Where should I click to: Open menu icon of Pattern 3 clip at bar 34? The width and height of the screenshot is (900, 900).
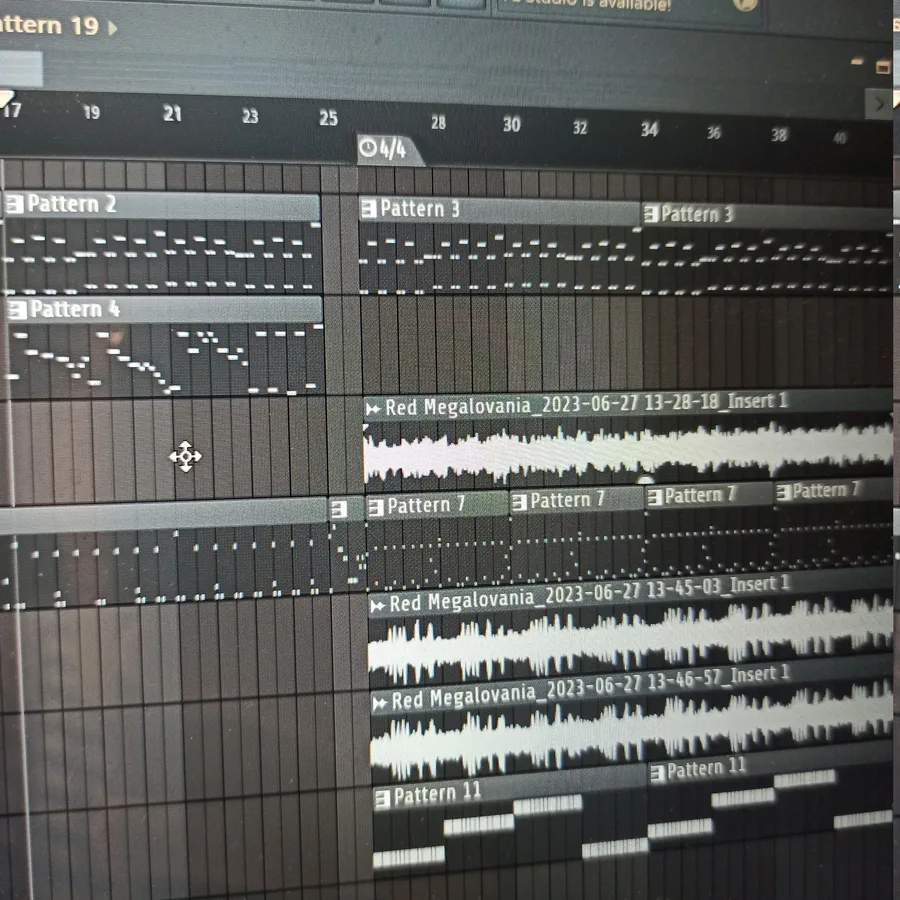pyautogui.click(x=650, y=215)
